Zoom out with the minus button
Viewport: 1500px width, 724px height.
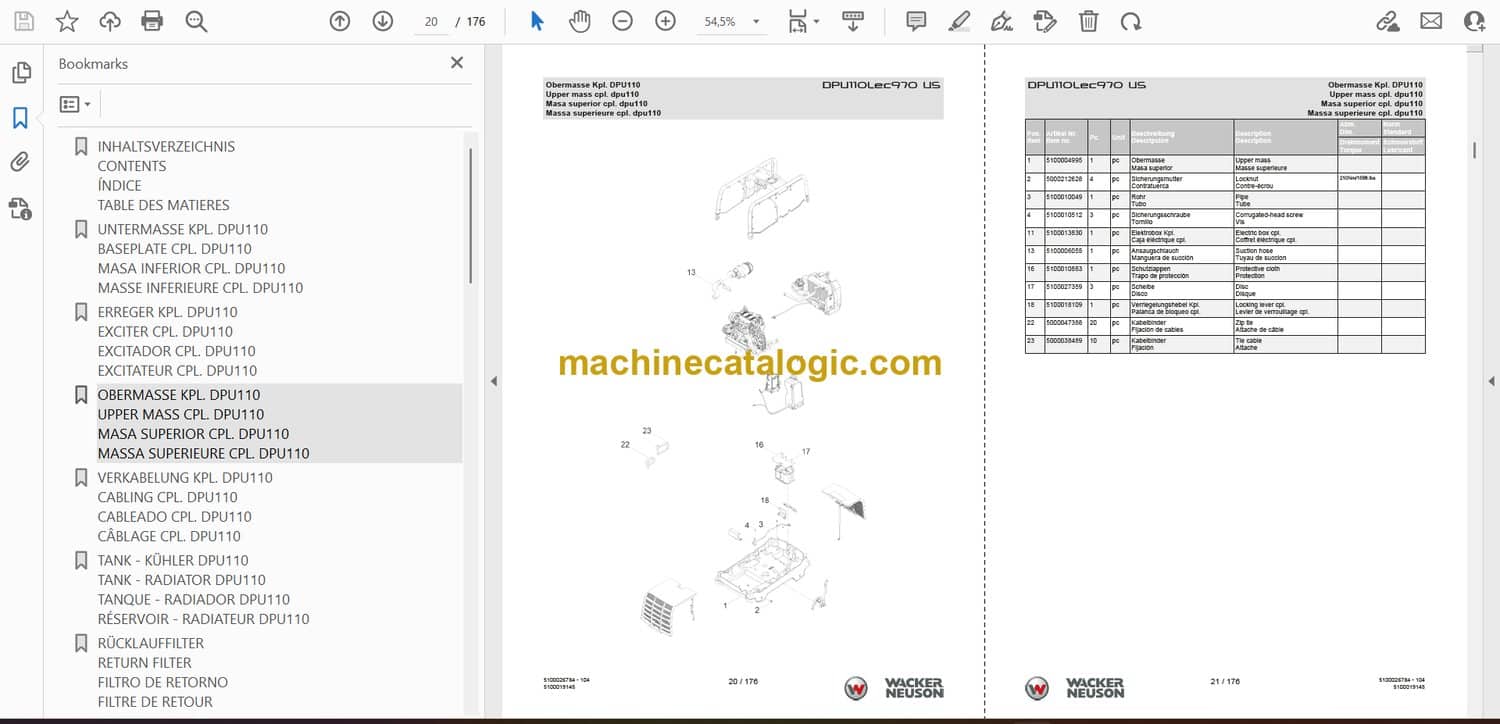[622, 21]
